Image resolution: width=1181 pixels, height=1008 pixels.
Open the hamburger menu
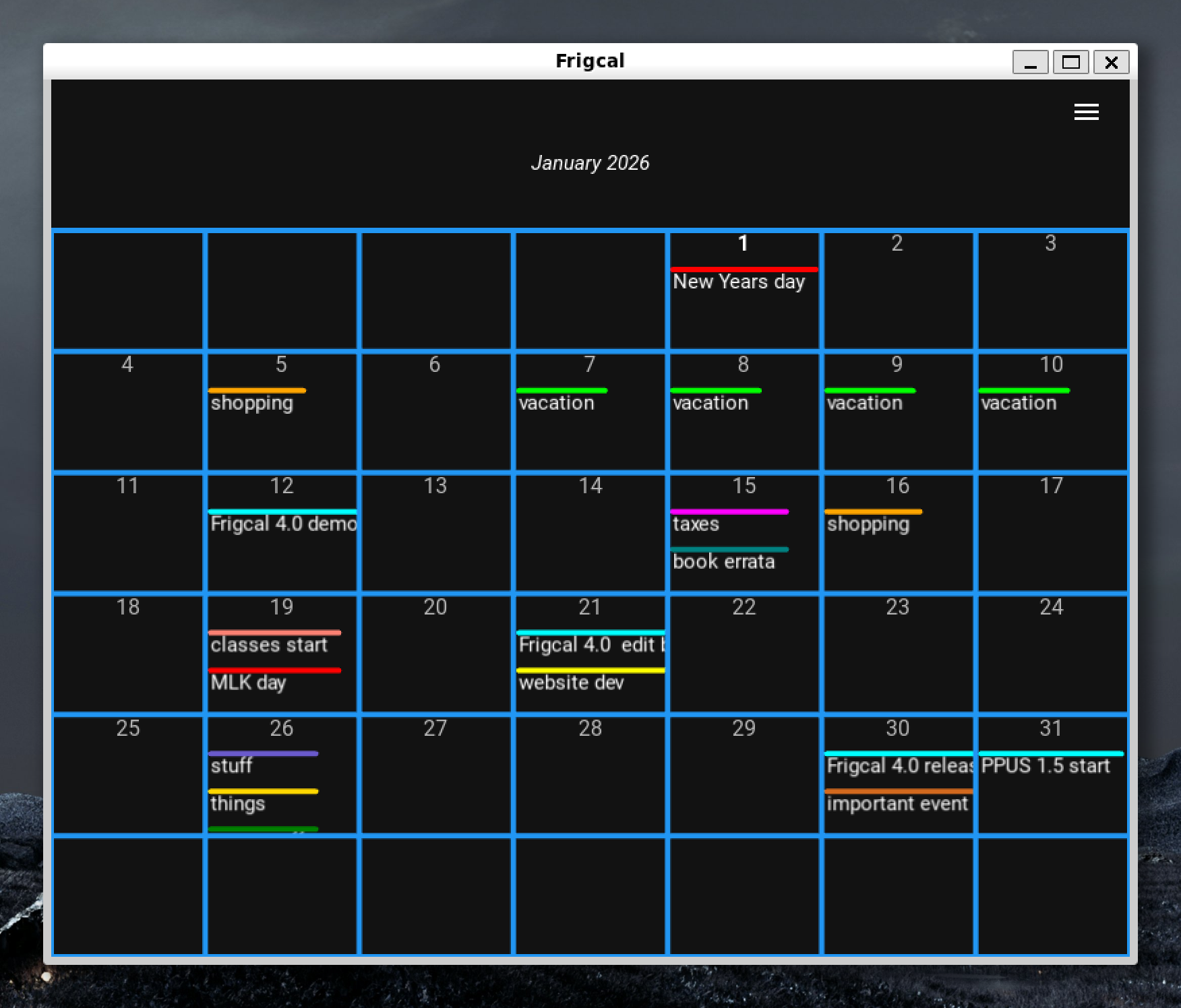coord(1086,112)
